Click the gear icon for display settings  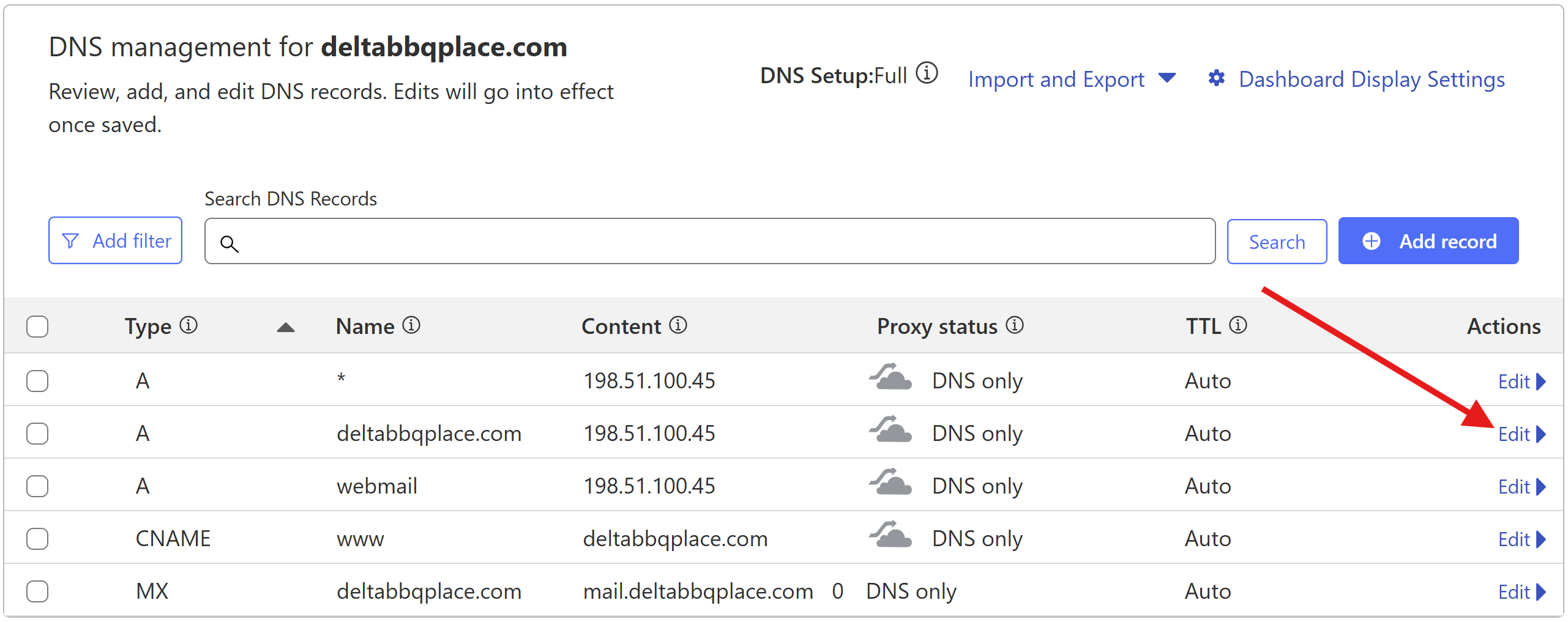[x=1216, y=78]
